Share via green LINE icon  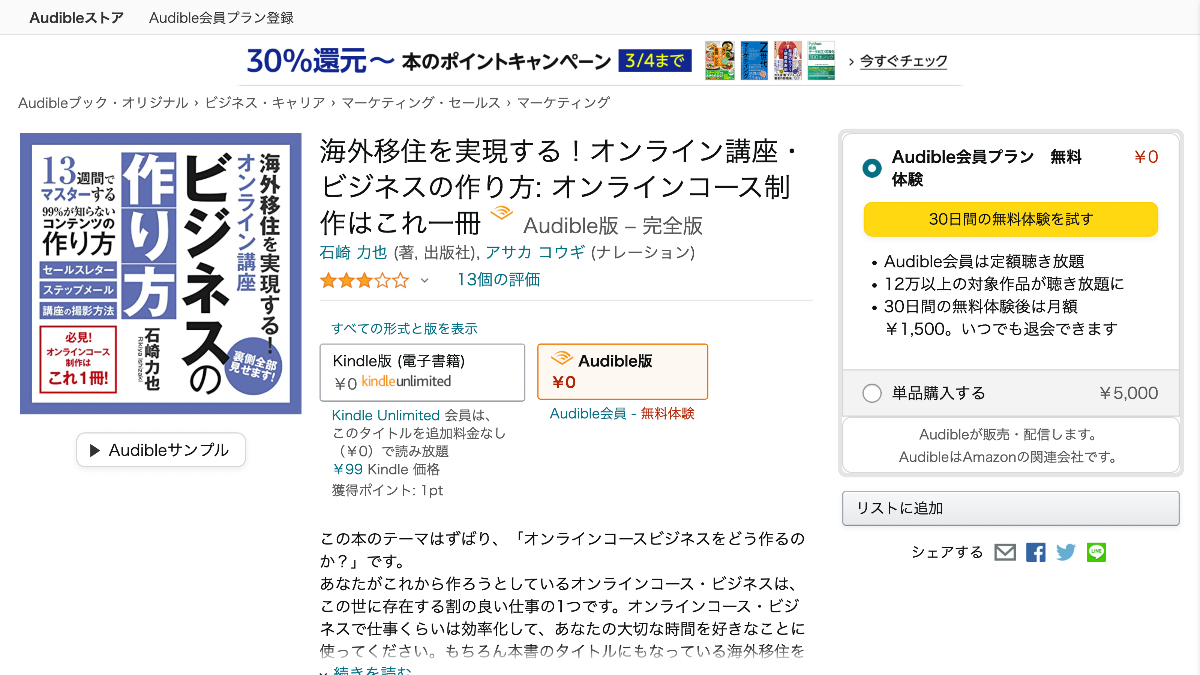pos(1096,552)
